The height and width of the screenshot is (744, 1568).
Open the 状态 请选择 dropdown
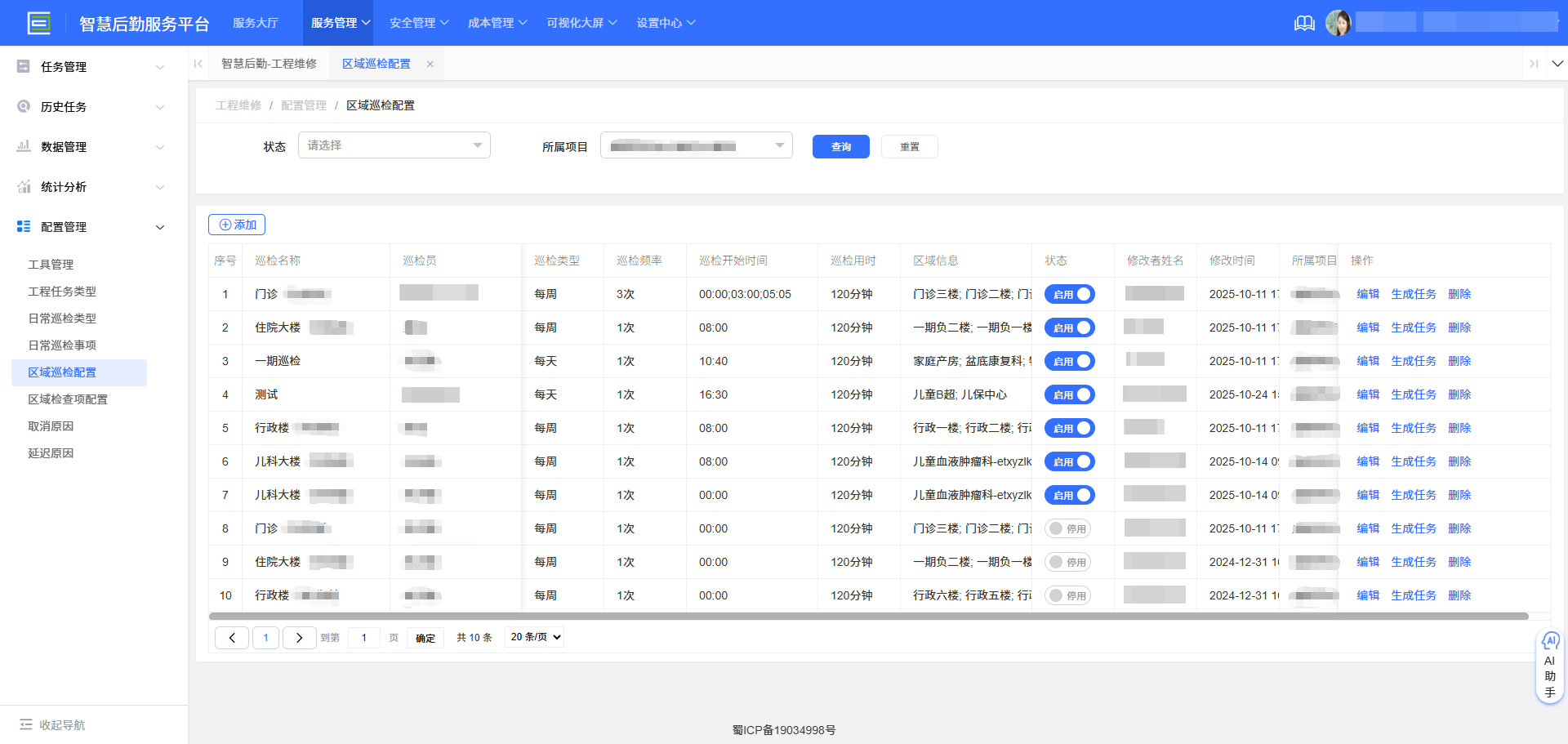click(x=394, y=145)
